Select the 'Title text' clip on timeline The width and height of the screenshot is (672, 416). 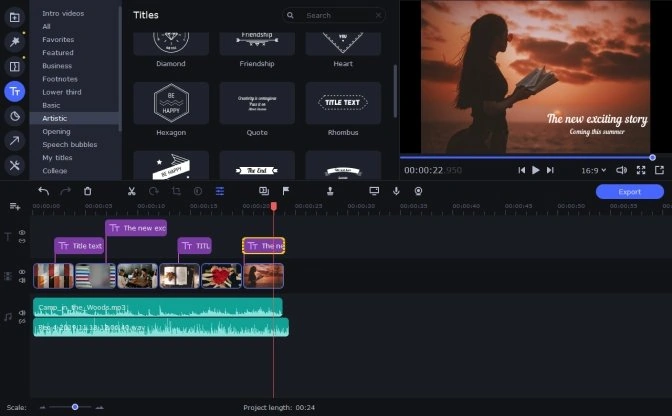[x=79, y=245]
